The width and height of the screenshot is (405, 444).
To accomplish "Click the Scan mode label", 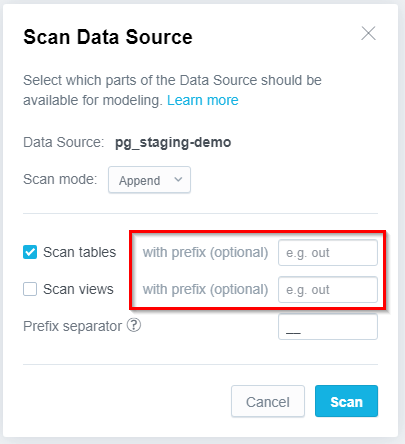I will (60, 179).
